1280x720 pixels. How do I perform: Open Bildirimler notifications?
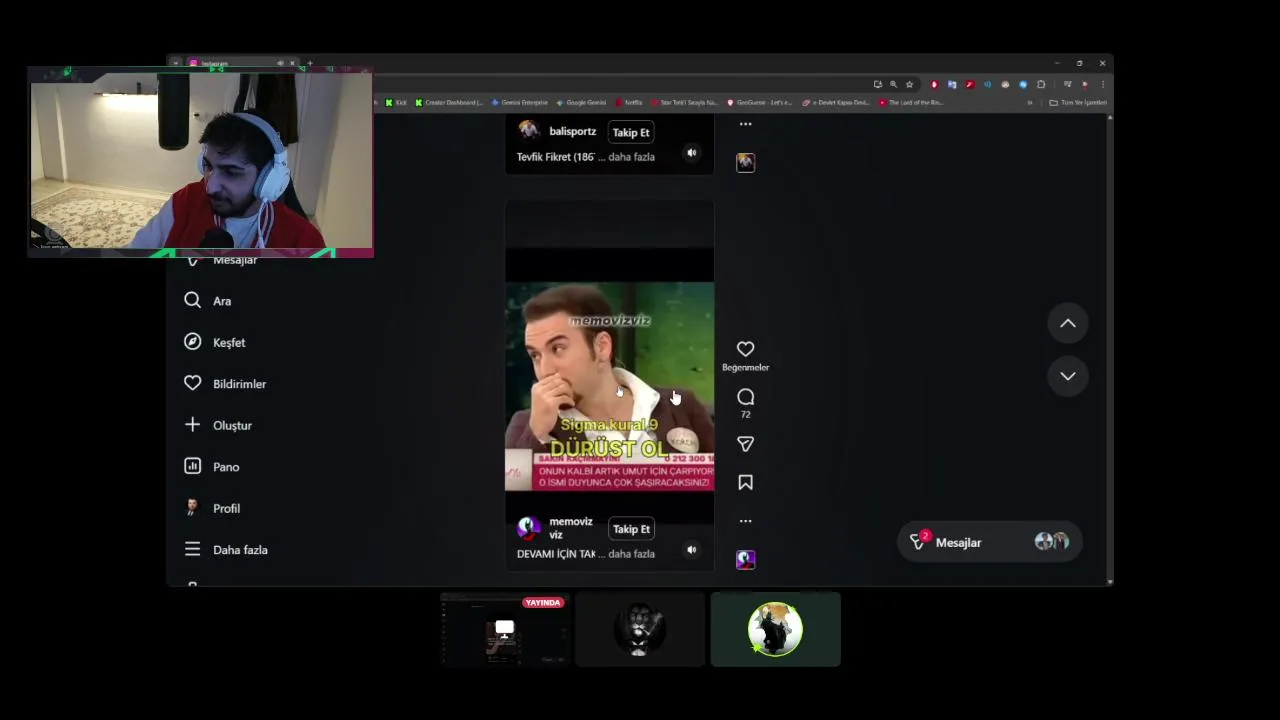pos(225,384)
